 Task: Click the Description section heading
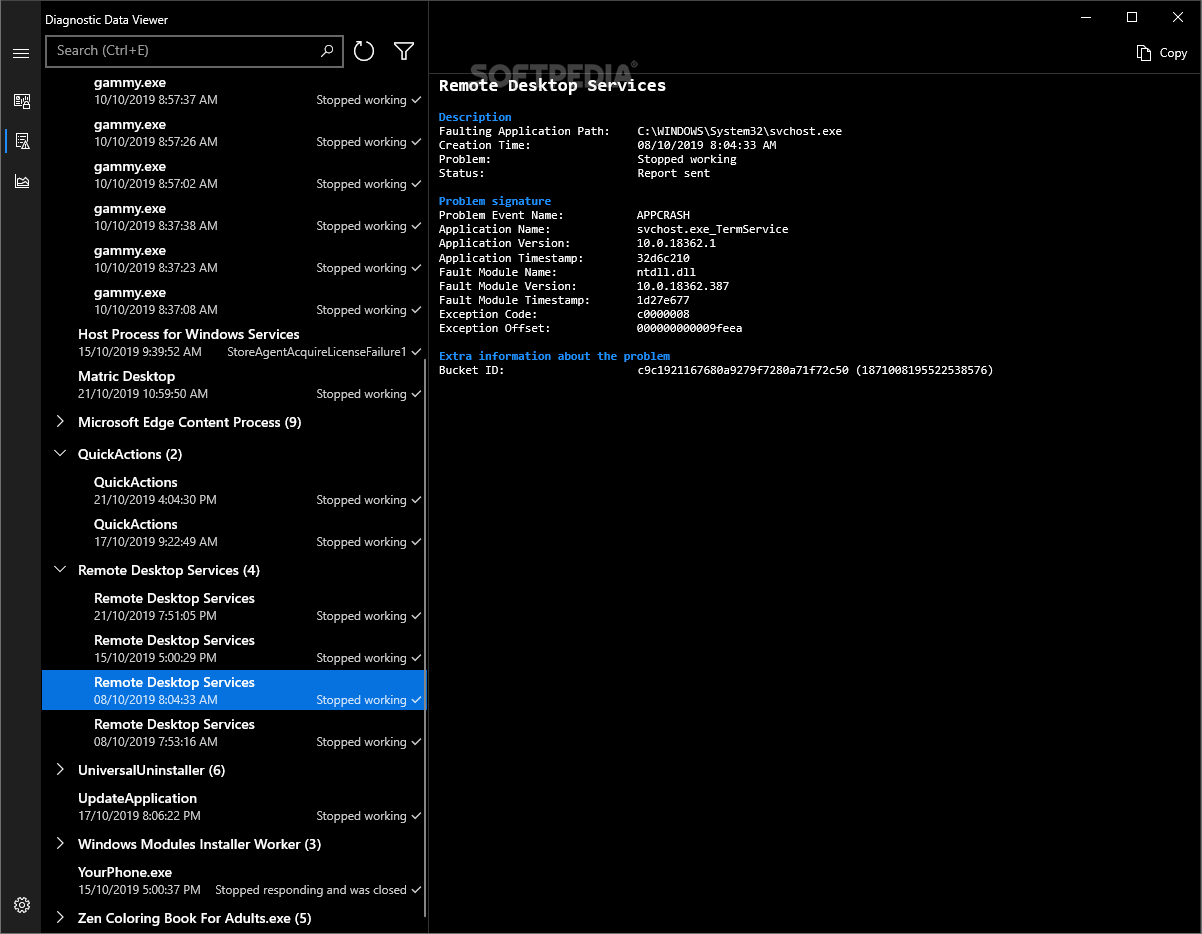coord(475,117)
